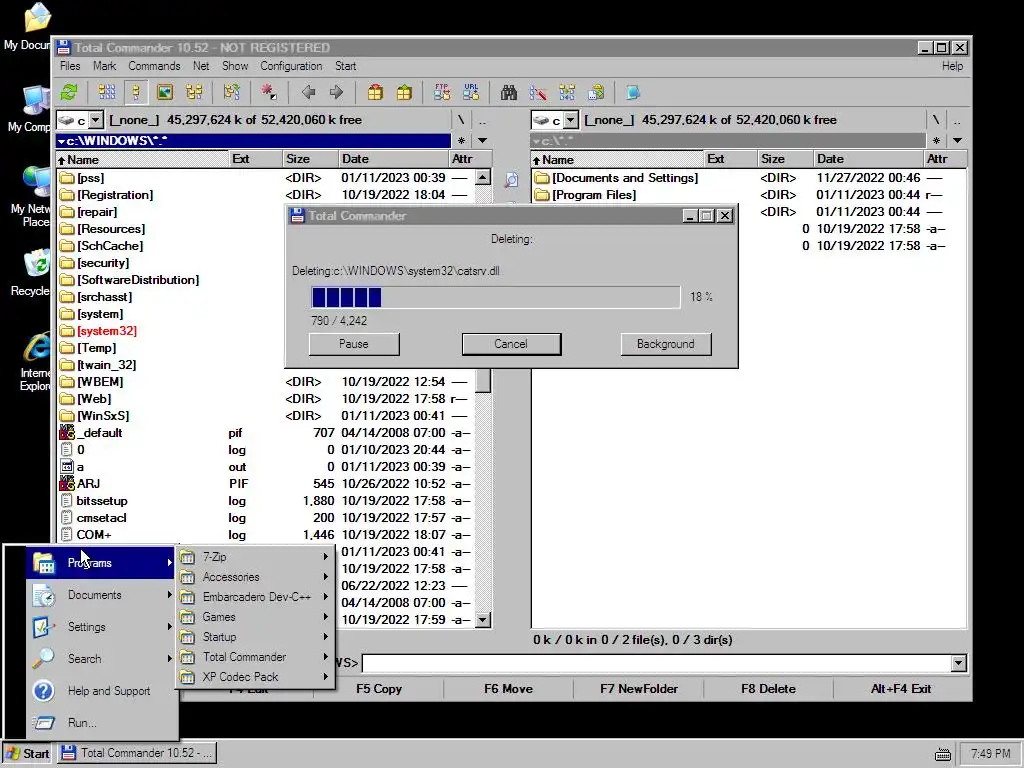Image resolution: width=1024 pixels, height=768 pixels.
Task: Open the Files menu
Action: [x=70, y=66]
